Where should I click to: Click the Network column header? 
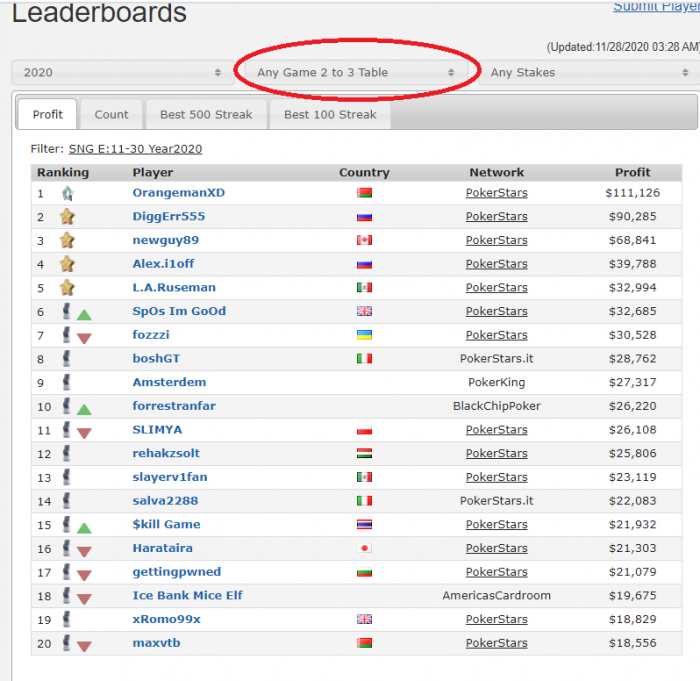tap(496, 172)
